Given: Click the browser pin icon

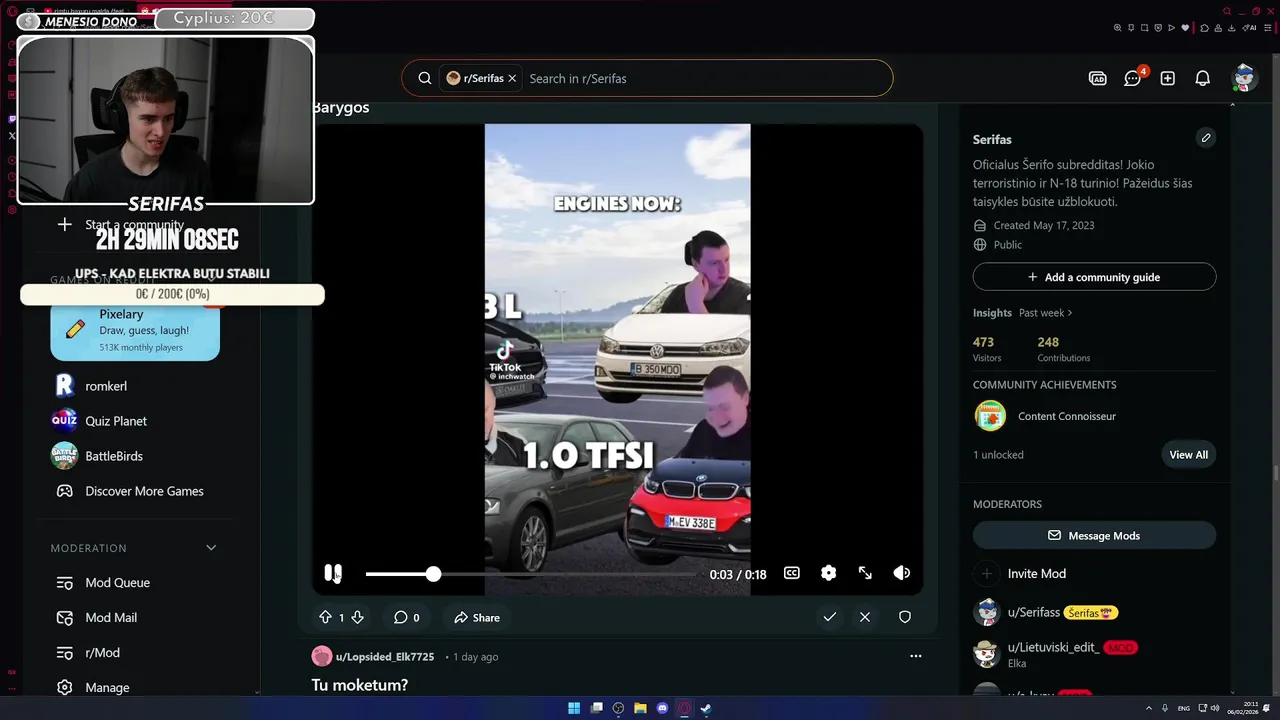Looking at the screenshot, I should pos(1131,28).
